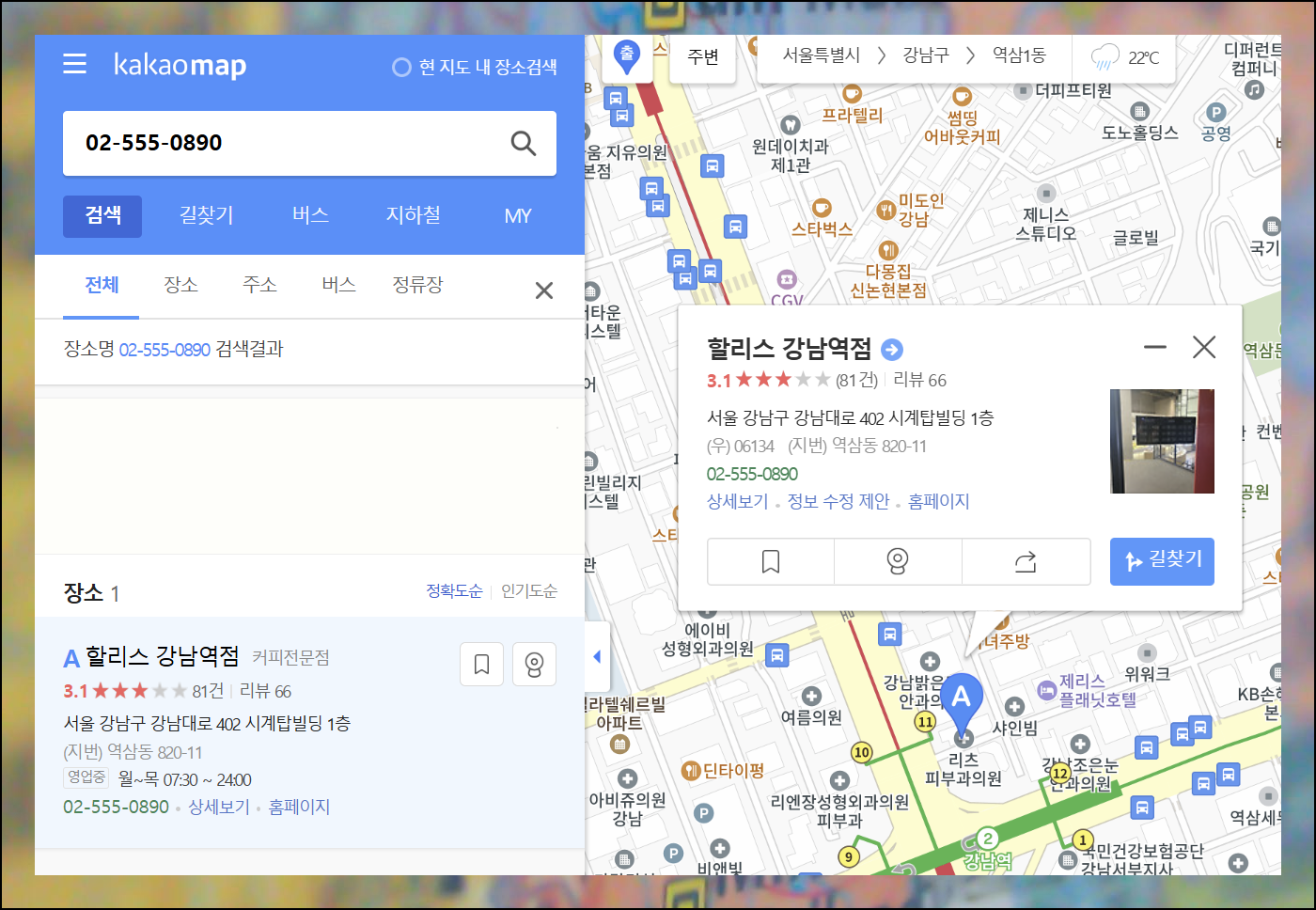Open 역삼1동 neighborhood dropdown

click(1019, 55)
